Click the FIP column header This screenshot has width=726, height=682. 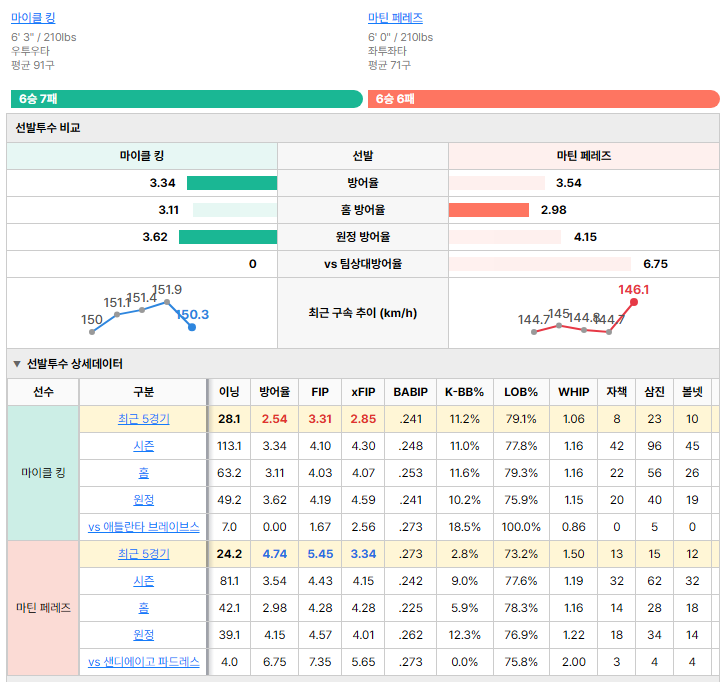tap(320, 392)
